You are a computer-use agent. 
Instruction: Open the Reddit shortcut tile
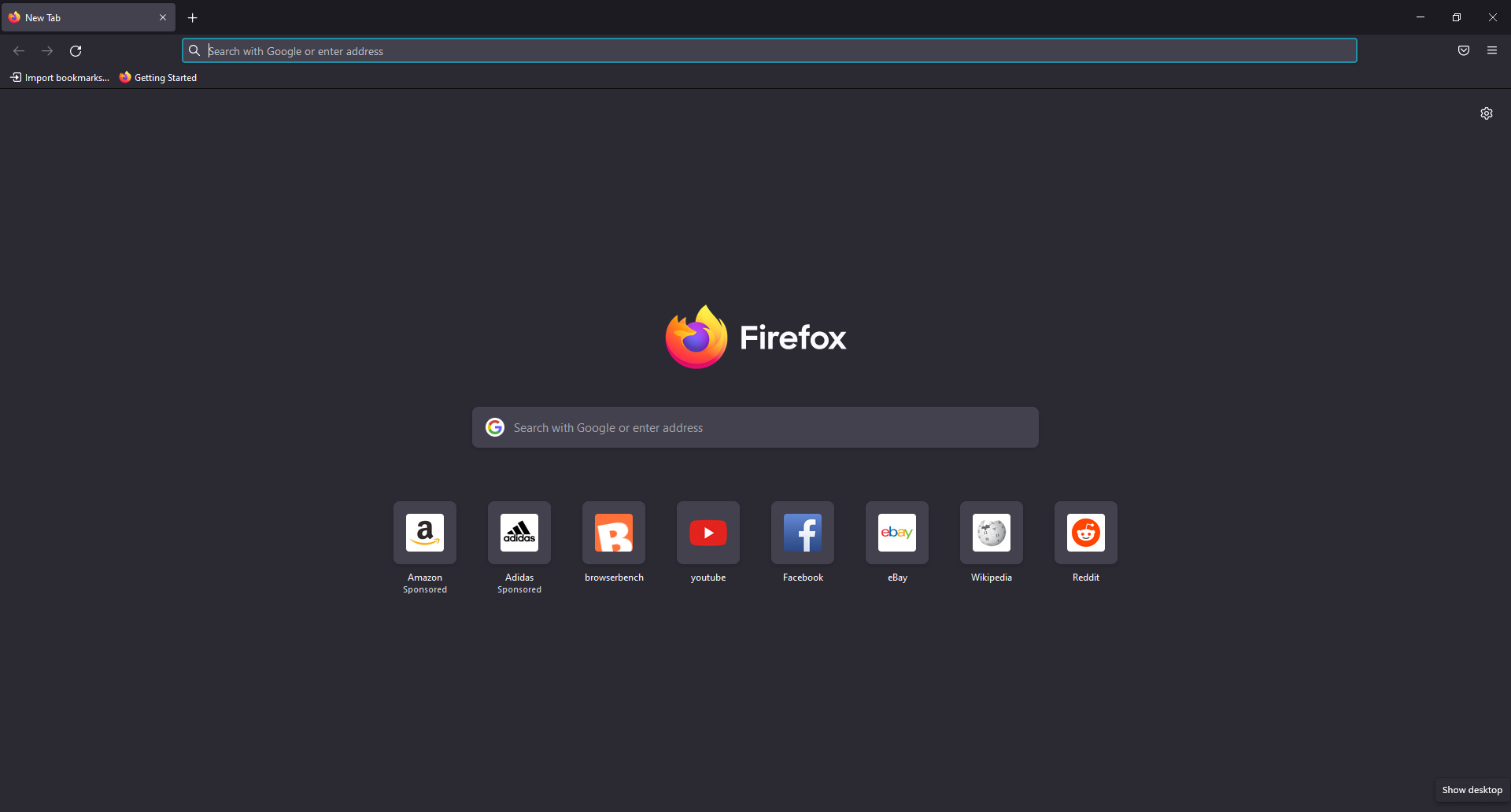(1086, 533)
